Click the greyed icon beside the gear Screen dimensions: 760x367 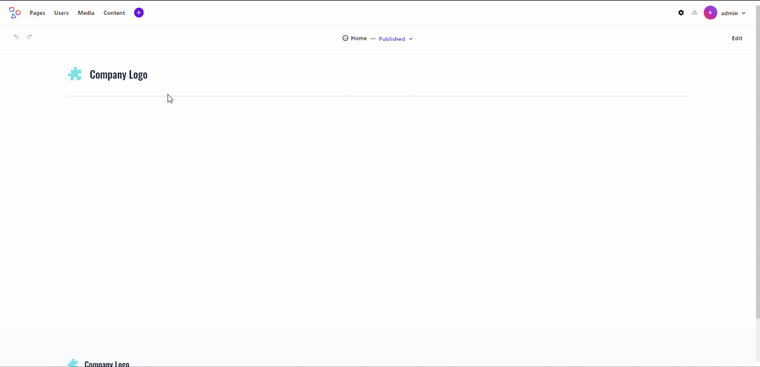[x=694, y=13]
